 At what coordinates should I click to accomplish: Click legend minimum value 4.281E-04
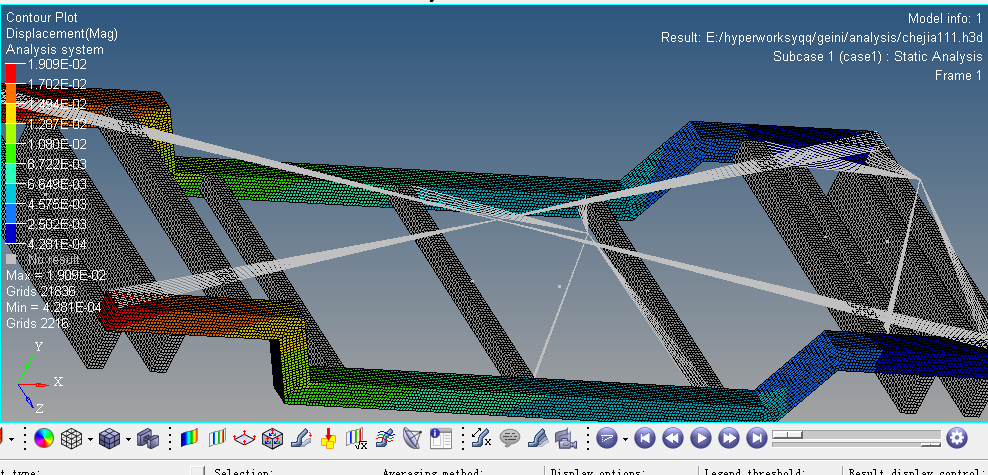(x=57, y=244)
